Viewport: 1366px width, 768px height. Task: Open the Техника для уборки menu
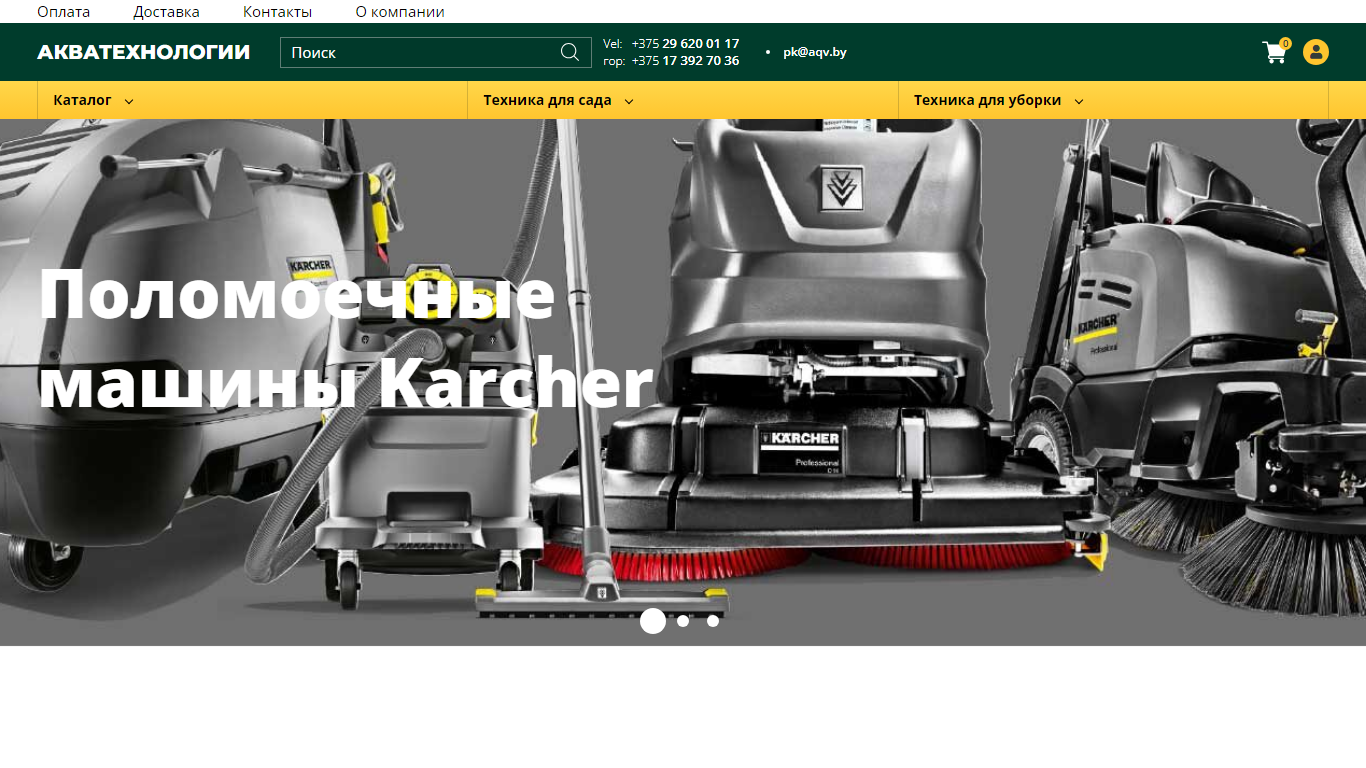1113,100
